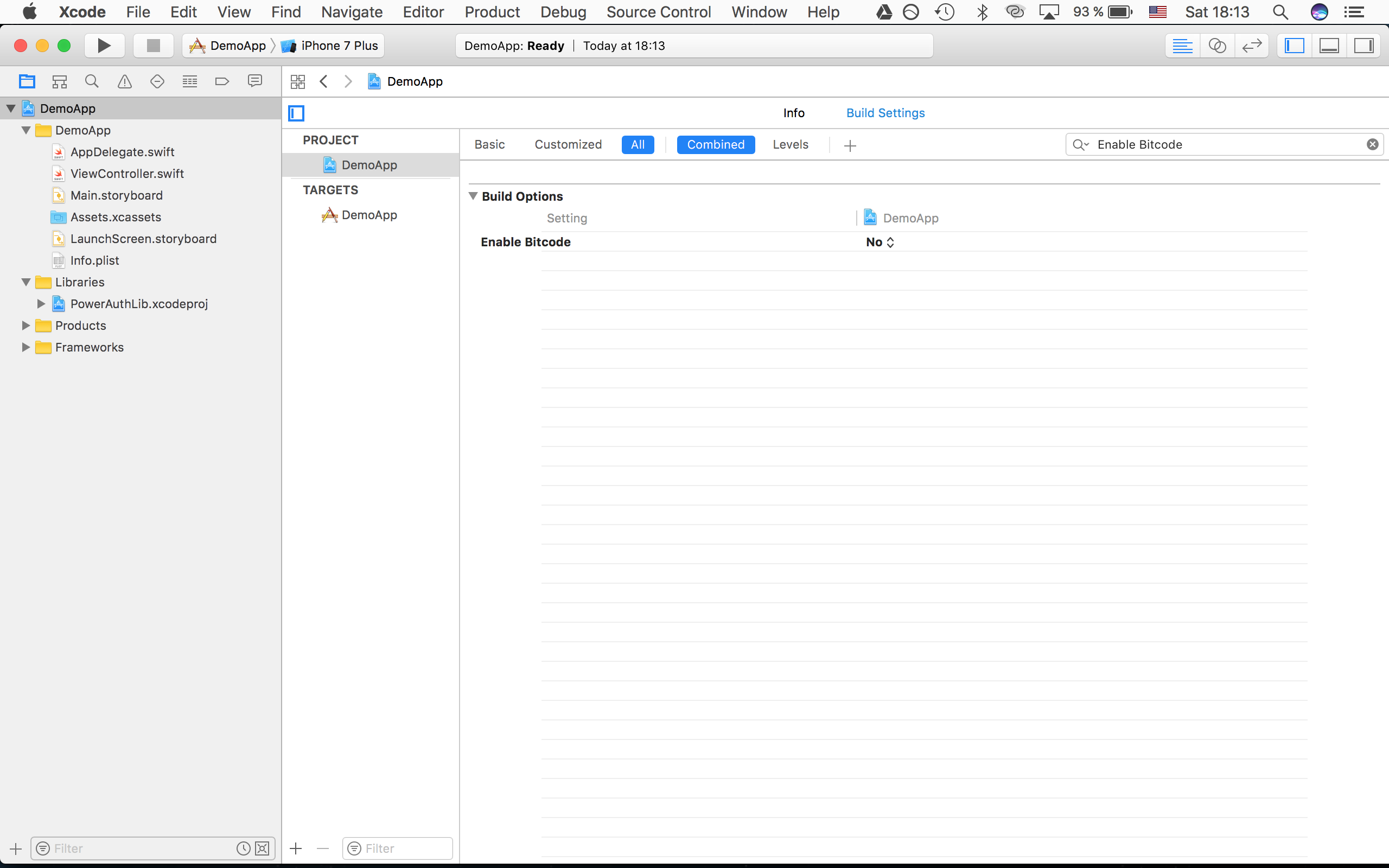Switch to the Build Settings tab
Viewport: 1389px width, 868px height.
(885, 113)
